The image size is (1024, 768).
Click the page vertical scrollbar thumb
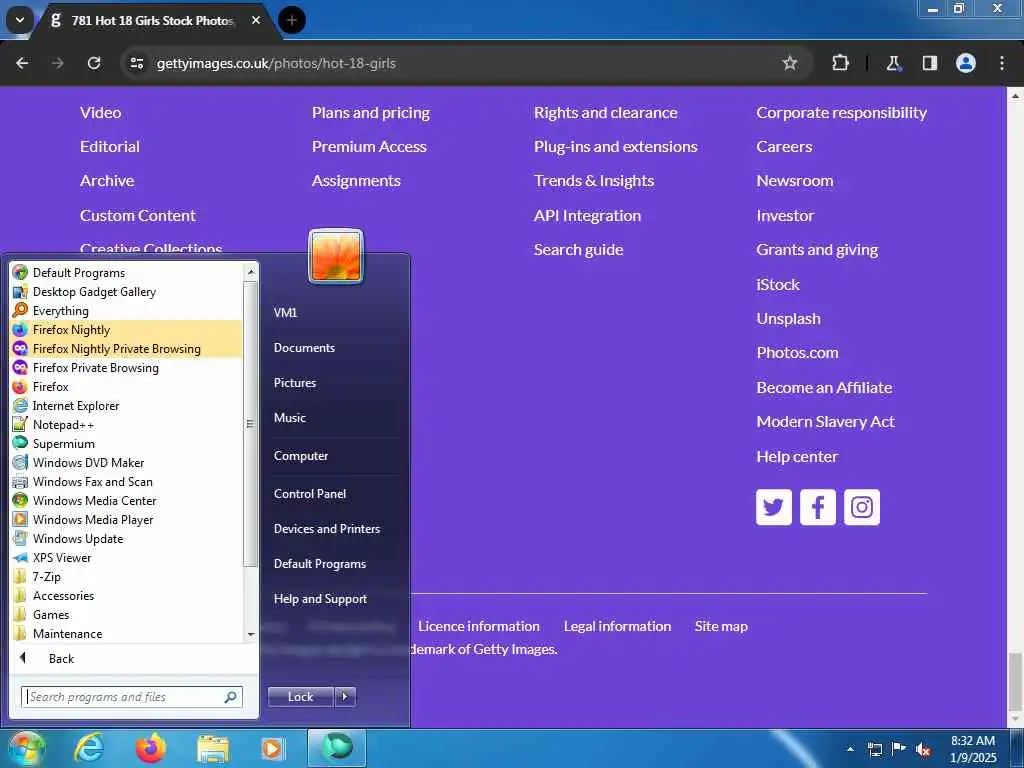pyautogui.click(x=1016, y=680)
